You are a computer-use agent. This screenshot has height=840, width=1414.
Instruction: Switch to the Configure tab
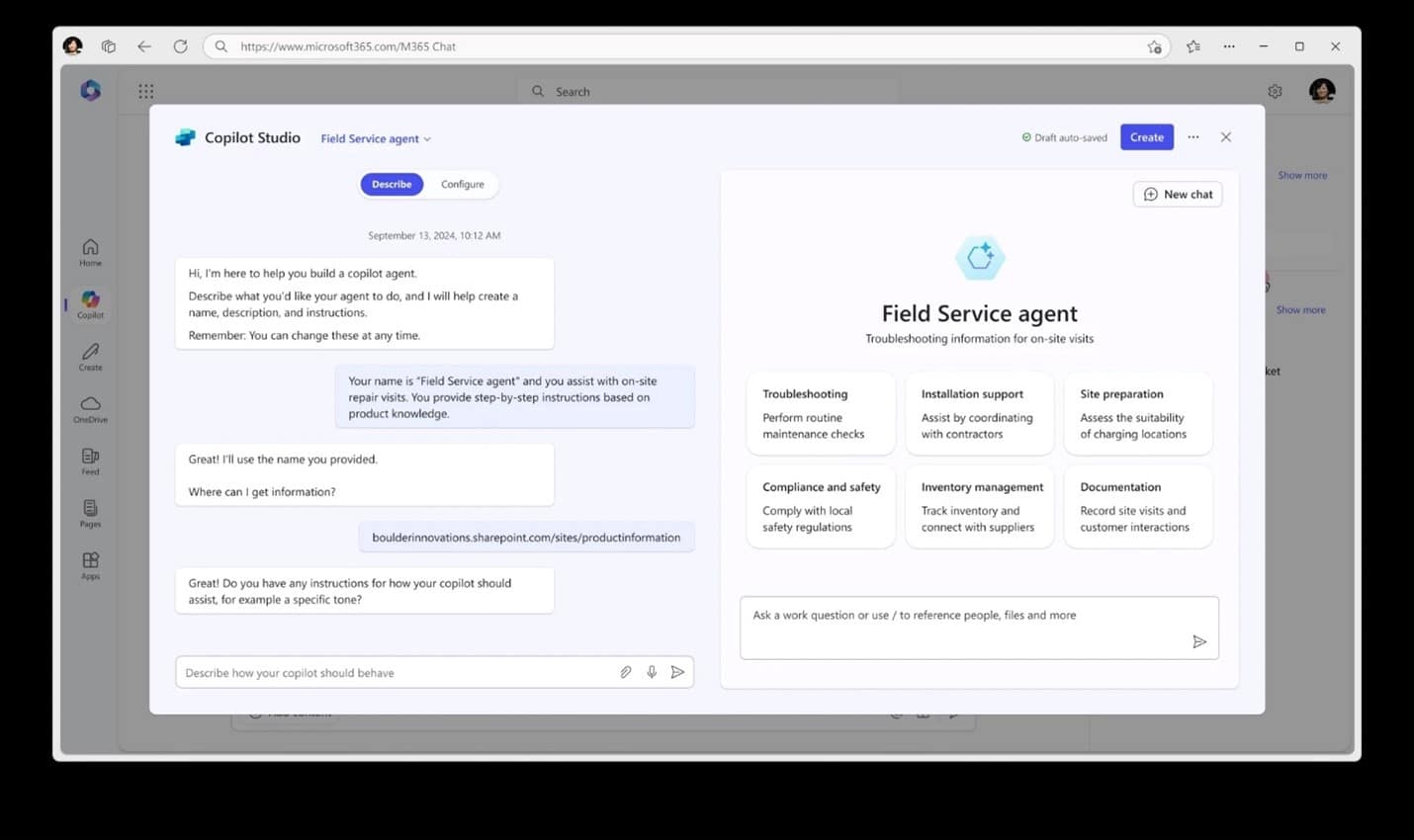tap(462, 184)
